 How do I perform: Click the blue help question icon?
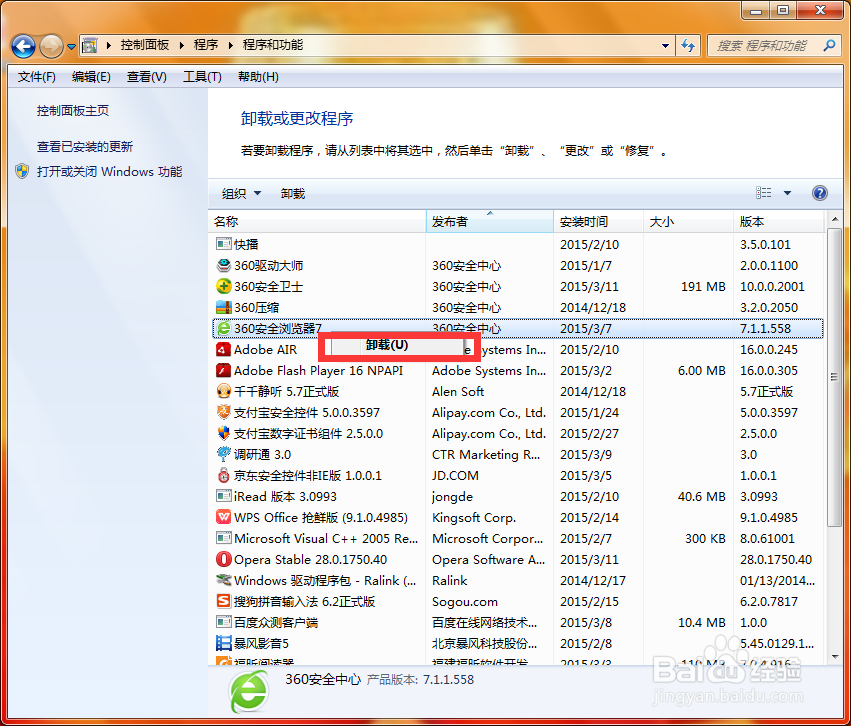tap(820, 193)
